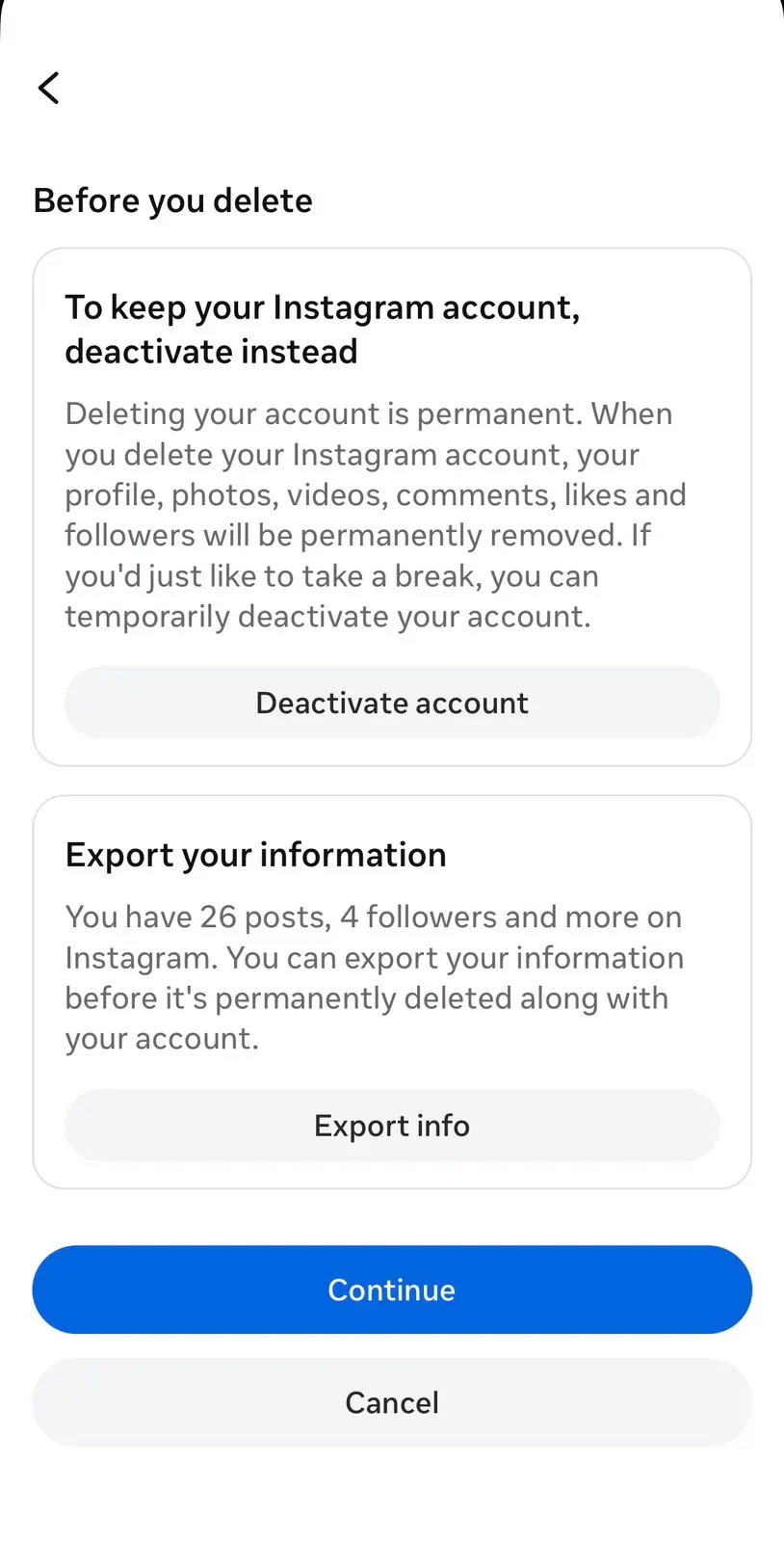Continue with account deletion
The height and width of the screenshot is (1542, 784).
tap(392, 1289)
